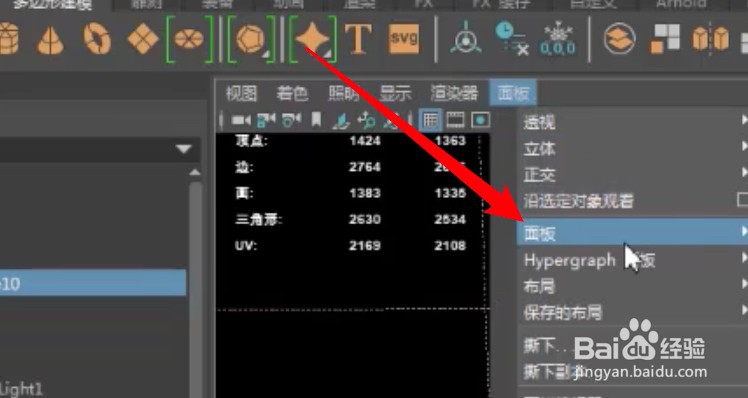748x398 pixels.
Task: Click the UV value 2108
Action: pos(450,246)
